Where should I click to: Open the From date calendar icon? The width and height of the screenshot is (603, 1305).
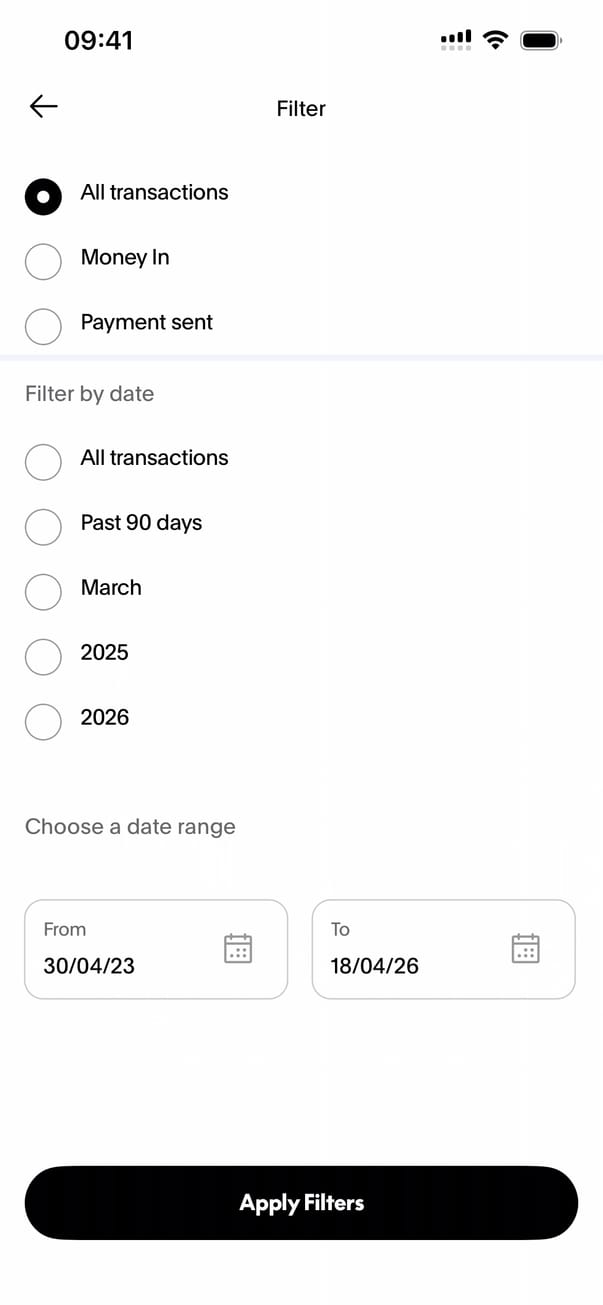(x=238, y=948)
